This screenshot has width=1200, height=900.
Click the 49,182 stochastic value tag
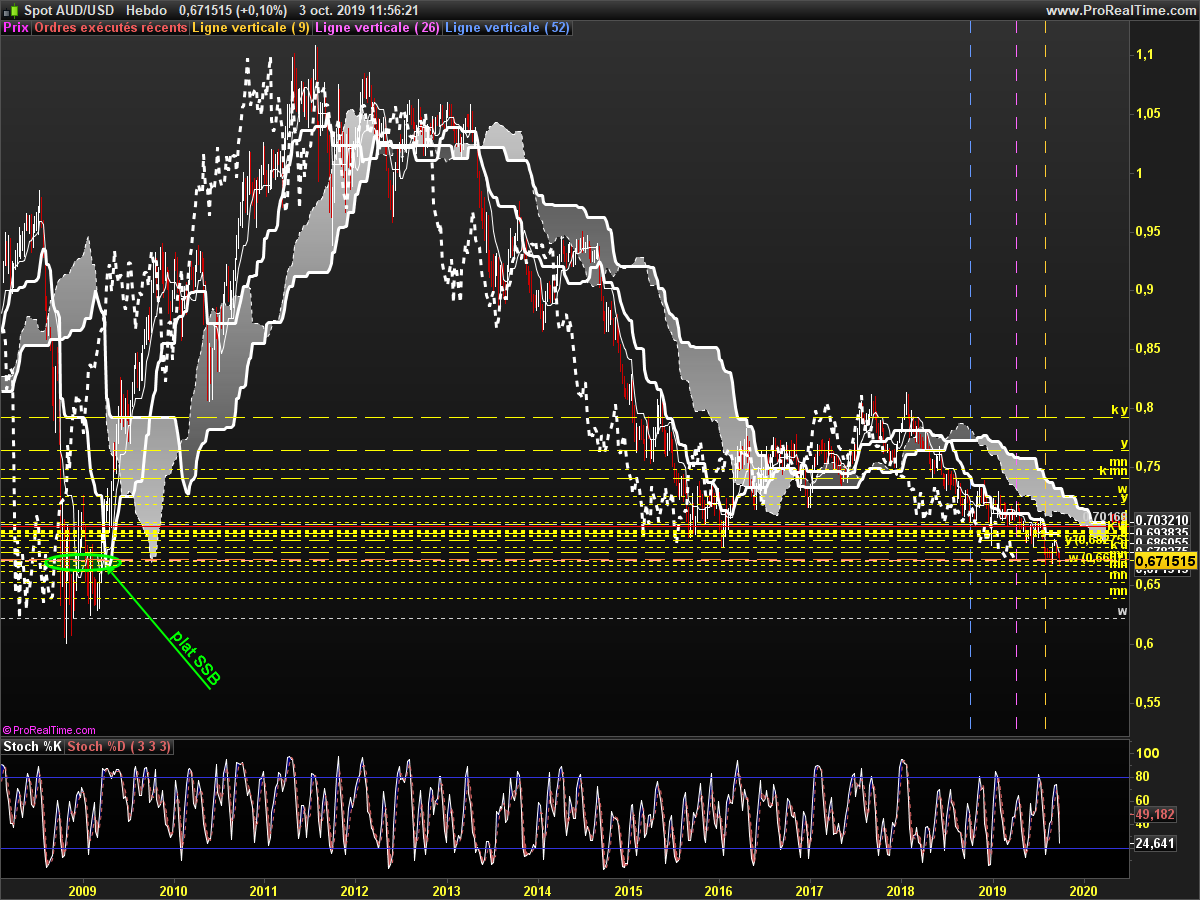(1153, 815)
